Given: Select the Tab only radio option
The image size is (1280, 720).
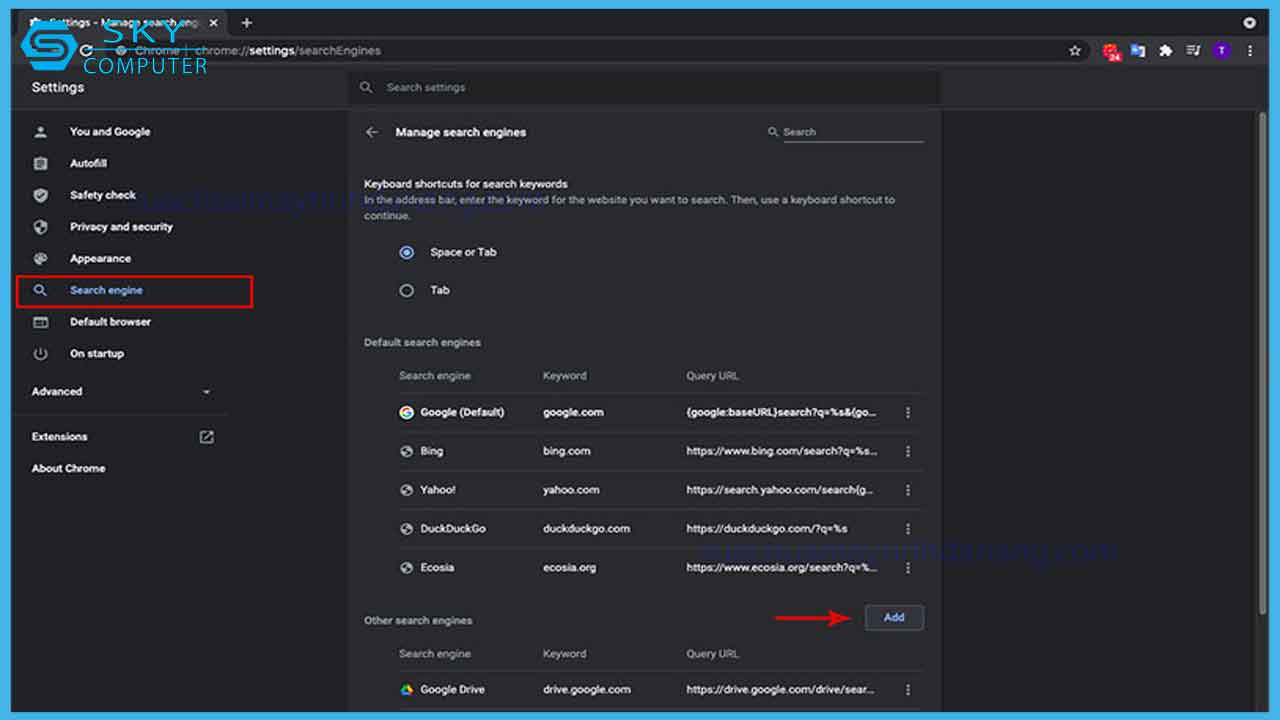Looking at the screenshot, I should [x=407, y=291].
